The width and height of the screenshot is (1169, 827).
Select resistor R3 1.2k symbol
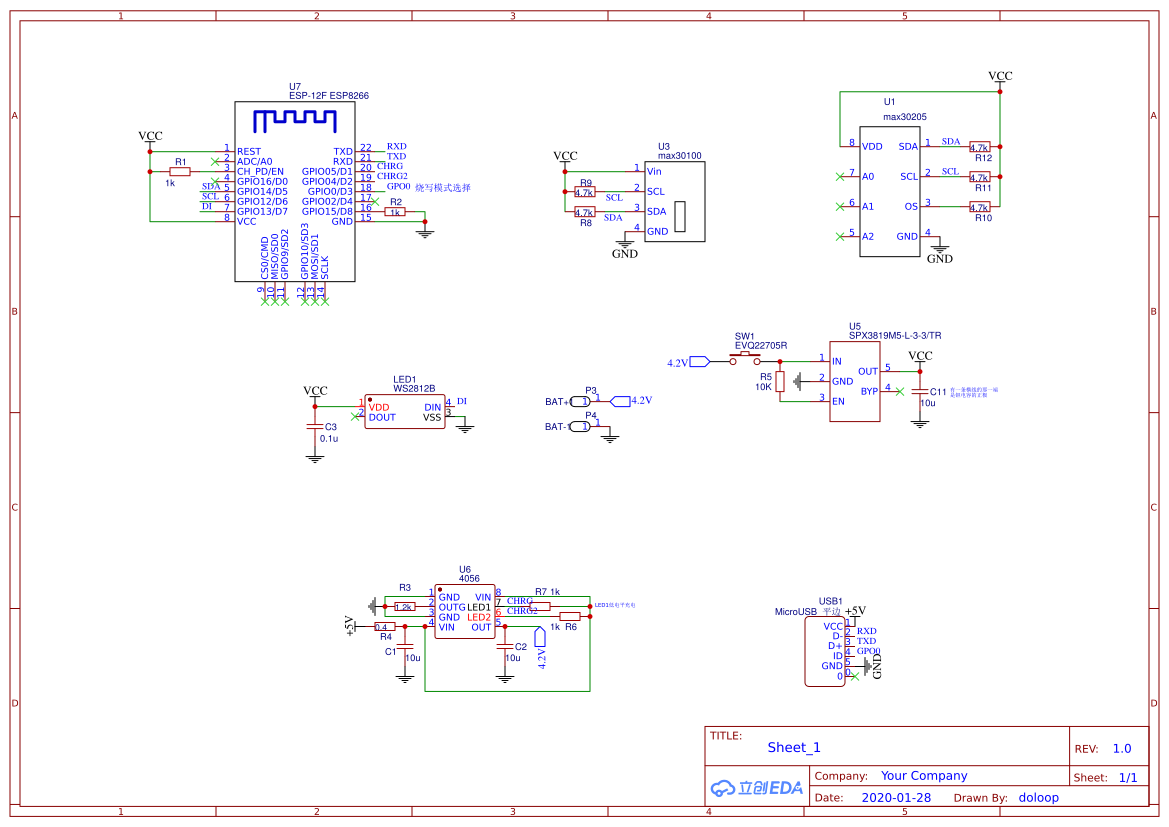click(x=405, y=607)
